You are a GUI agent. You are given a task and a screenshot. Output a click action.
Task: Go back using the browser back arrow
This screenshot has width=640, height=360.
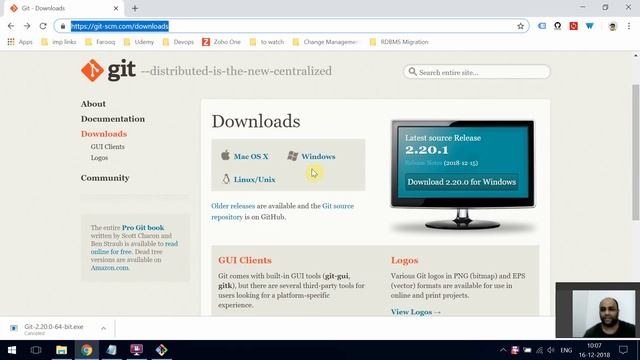pos(11,26)
